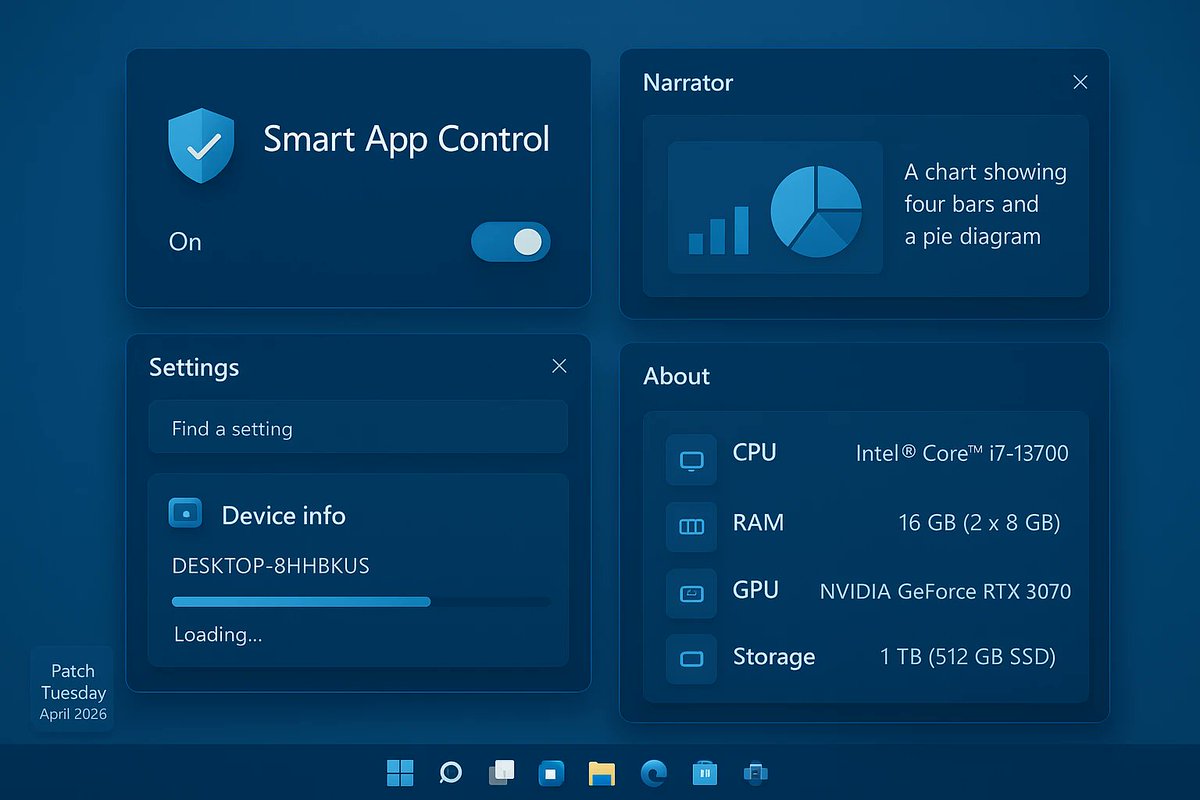Open the Patch Tuesday April 2026 widget
The image size is (1200, 800).
[72, 691]
